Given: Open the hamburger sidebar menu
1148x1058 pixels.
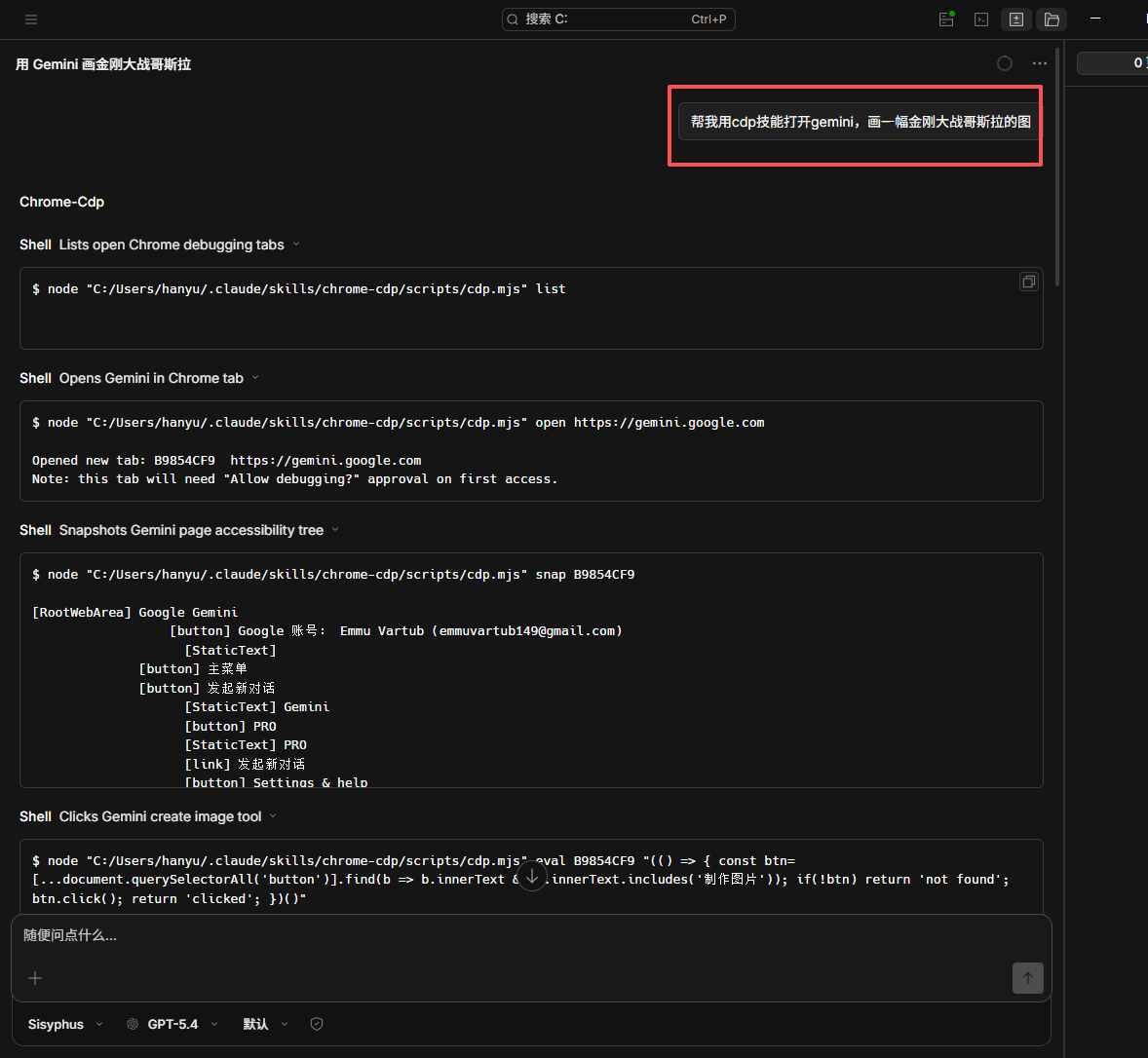Looking at the screenshot, I should click(x=31, y=19).
